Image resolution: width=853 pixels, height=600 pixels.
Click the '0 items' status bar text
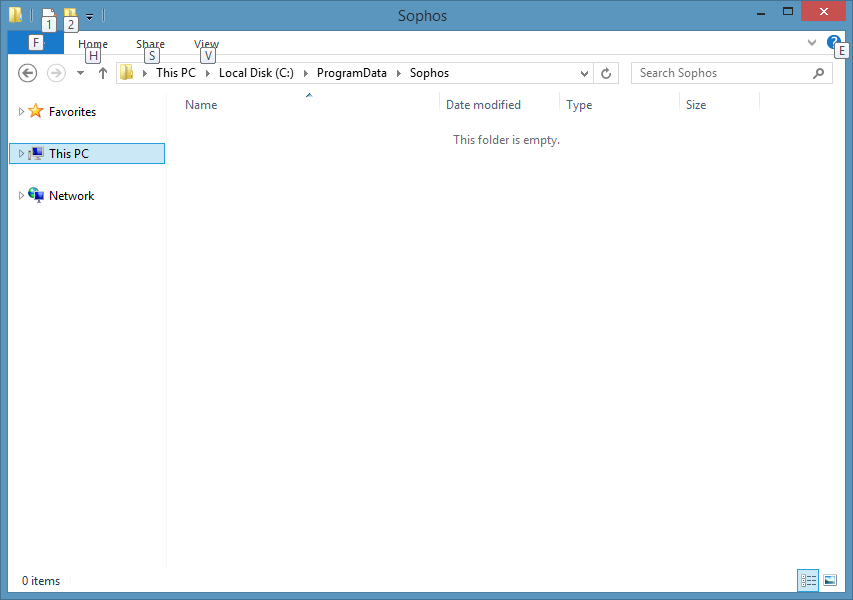pyautogui.click(x=41, y=581)
